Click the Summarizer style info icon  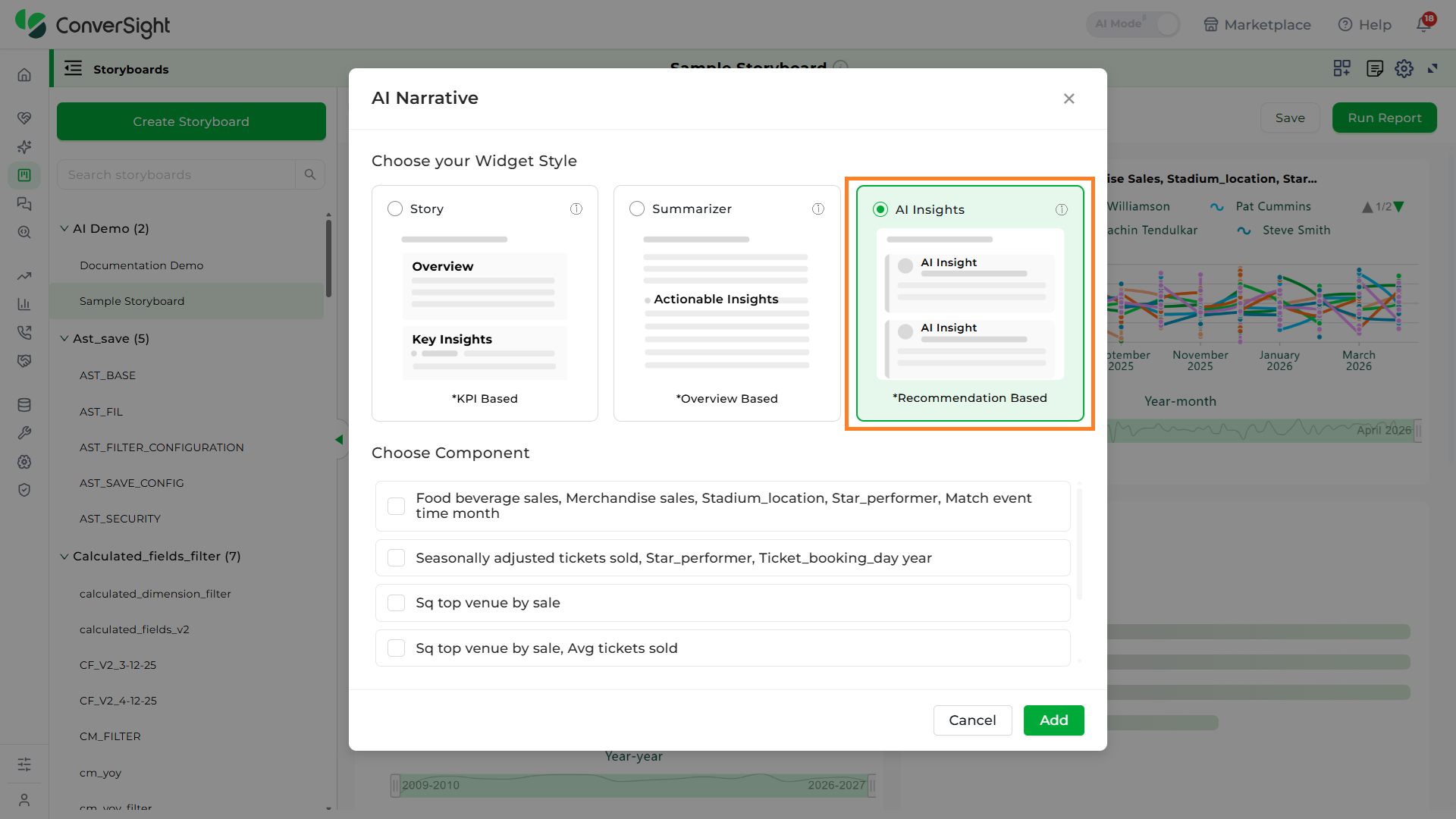[818, 209]
